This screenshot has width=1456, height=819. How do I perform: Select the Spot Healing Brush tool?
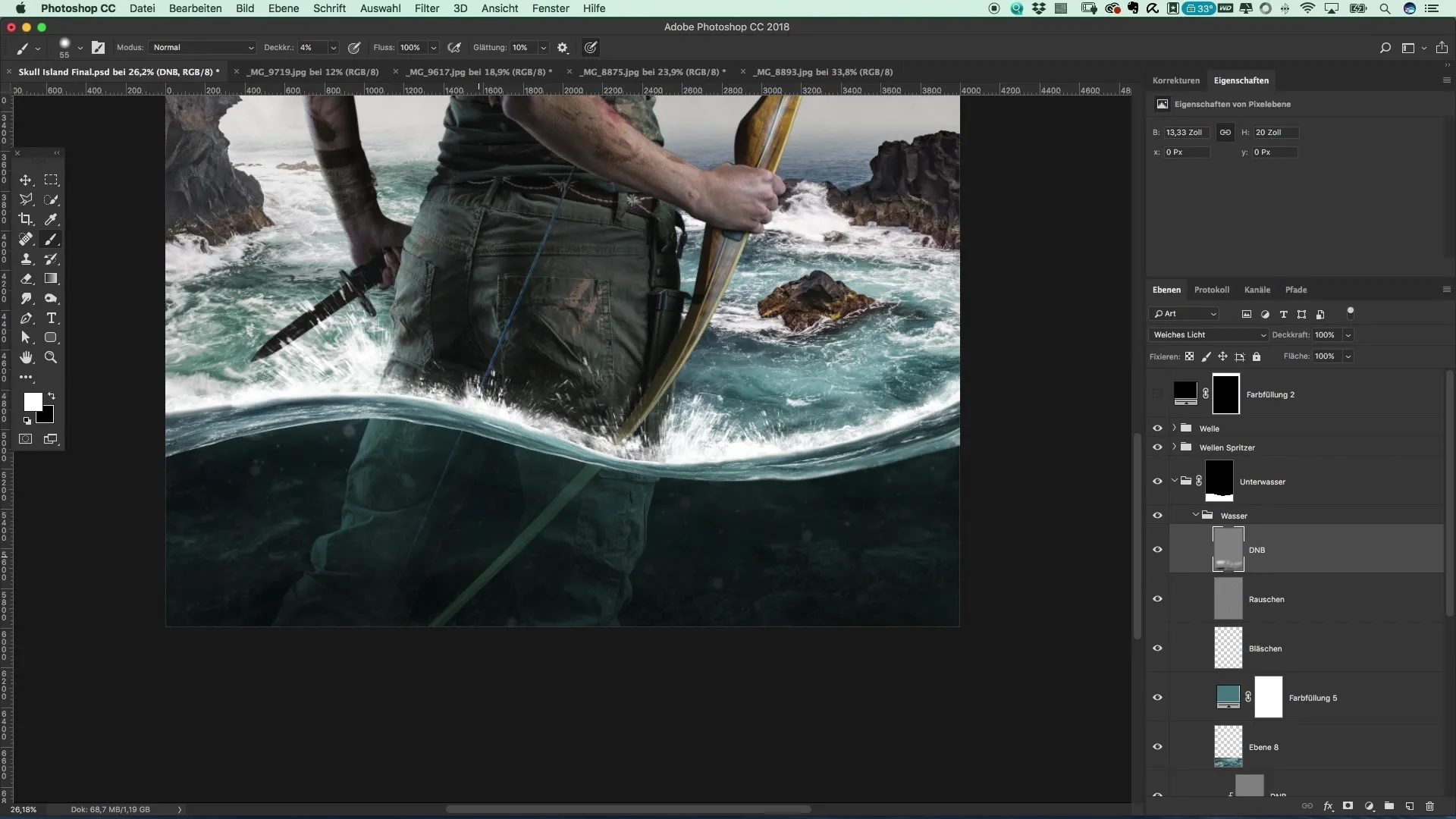[26, 239]
